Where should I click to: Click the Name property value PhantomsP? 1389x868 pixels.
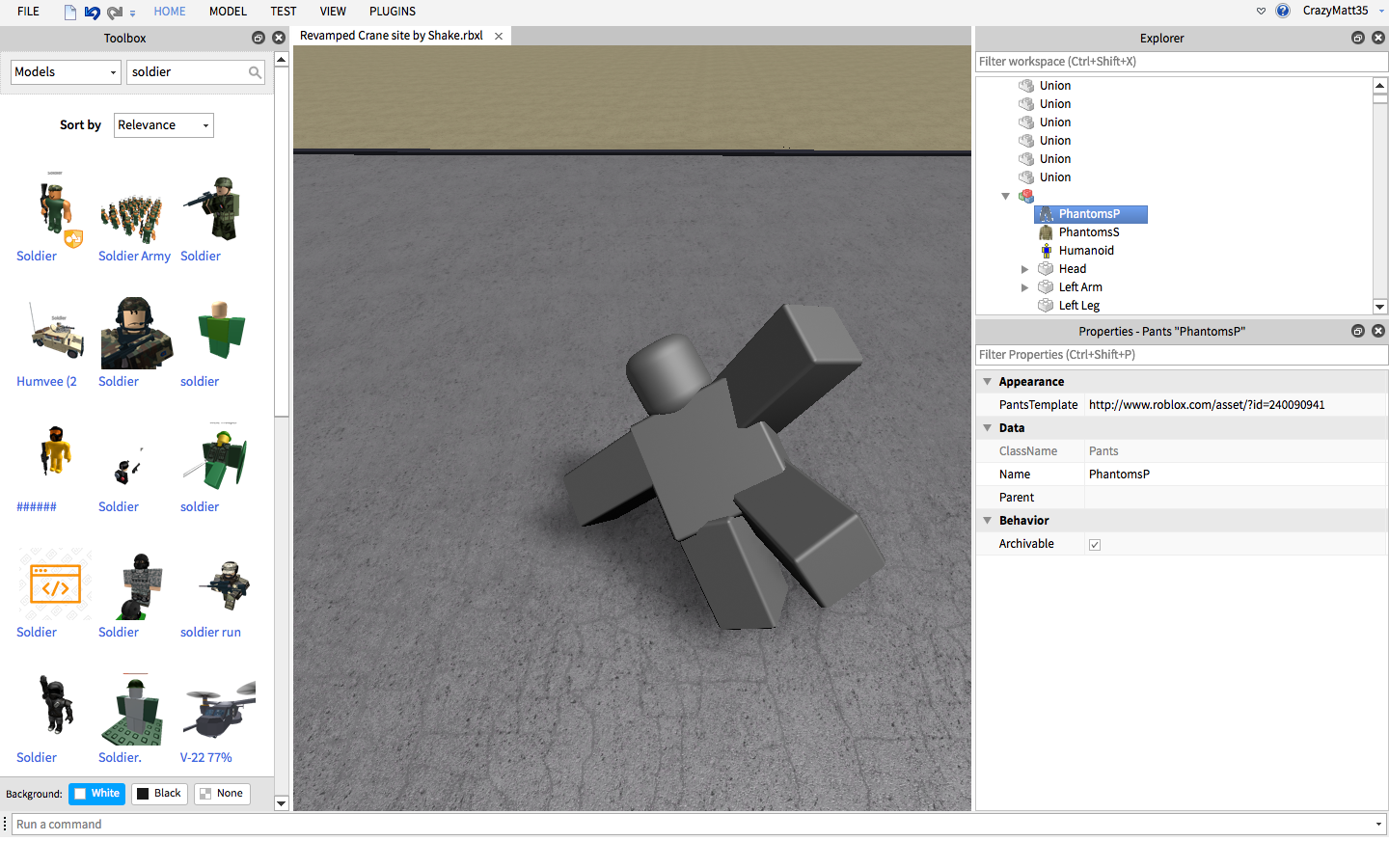coord(1119,475)
